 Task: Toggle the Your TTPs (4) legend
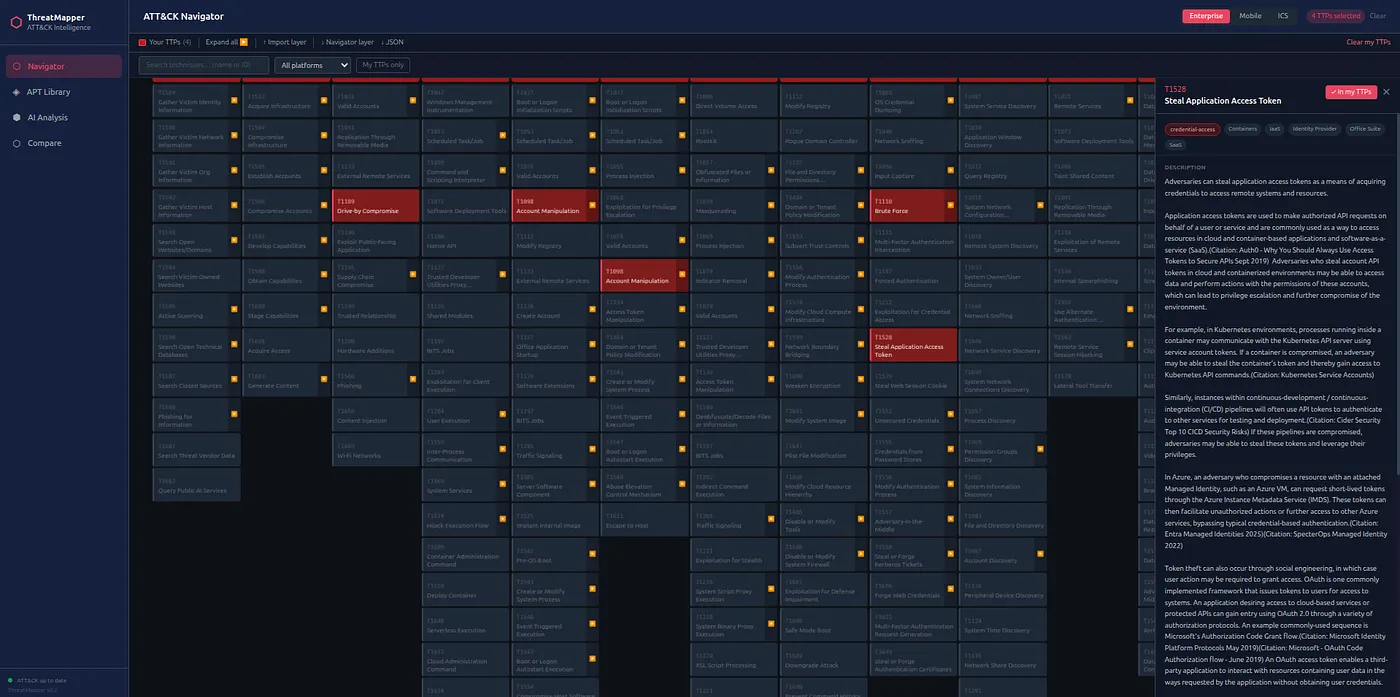tap(165, 42)
